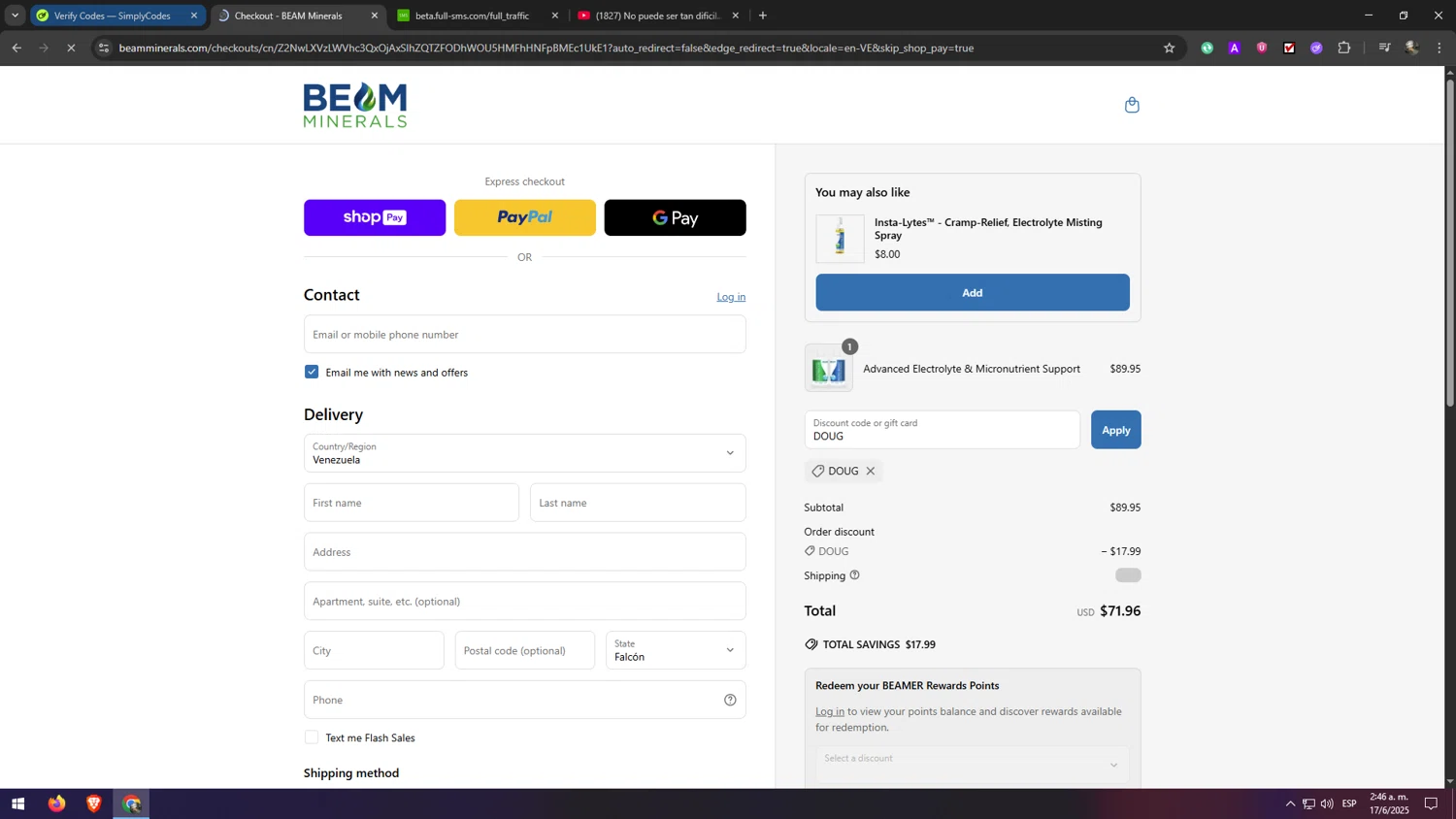Add Insta-Lytes spray to the order

pos(973,292)
